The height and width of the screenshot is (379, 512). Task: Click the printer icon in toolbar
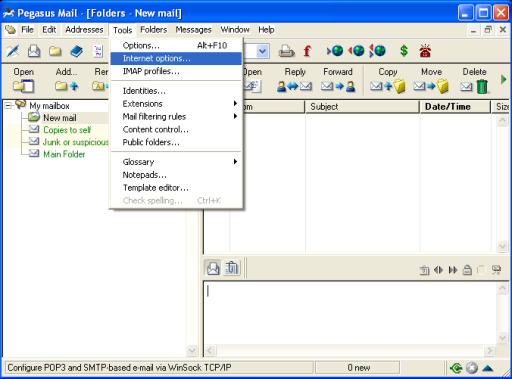(x=286, y=51)
